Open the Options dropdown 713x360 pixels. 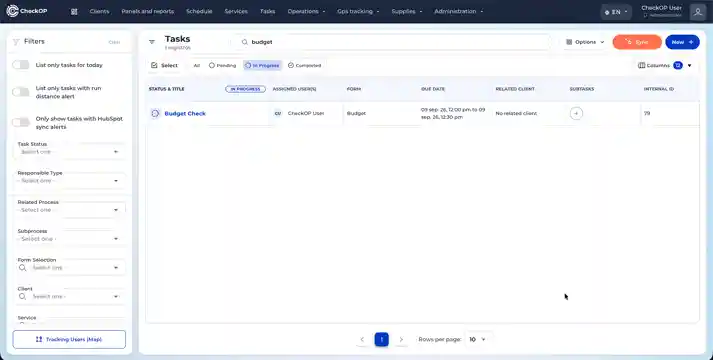585,42
